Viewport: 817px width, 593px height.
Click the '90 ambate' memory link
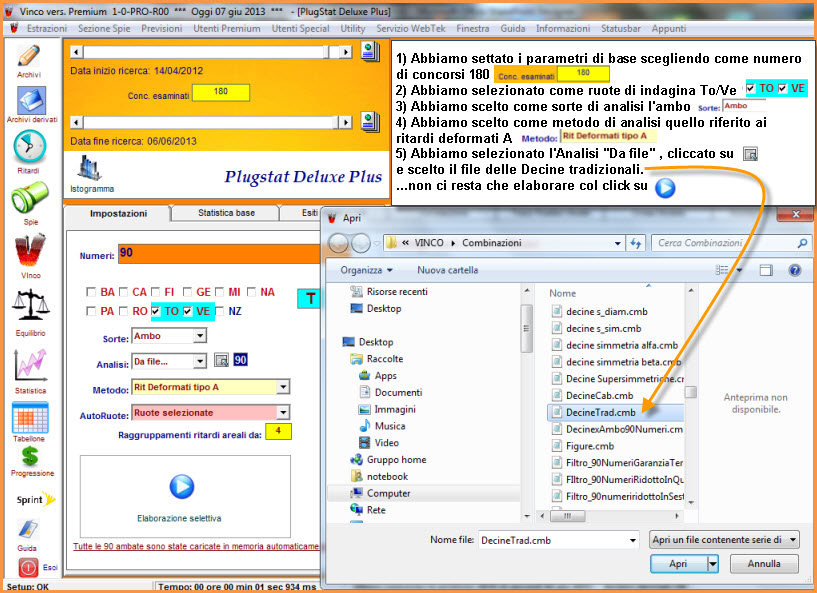tap(196, 546)
